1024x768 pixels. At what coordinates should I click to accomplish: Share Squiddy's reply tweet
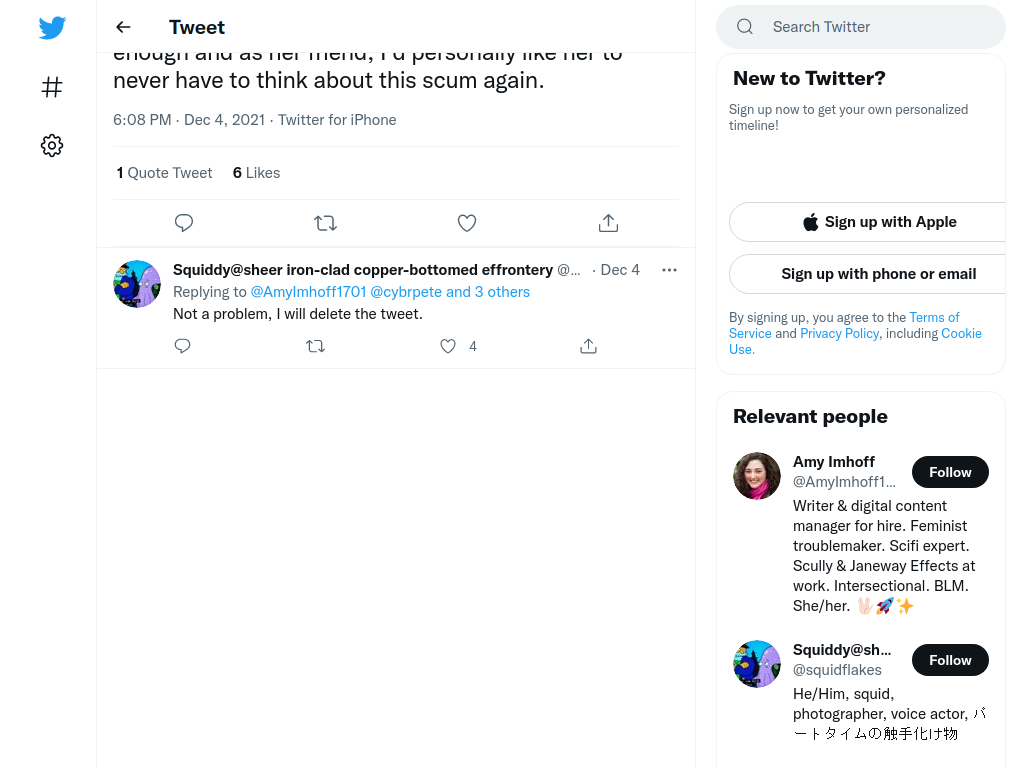pos(588,346)
